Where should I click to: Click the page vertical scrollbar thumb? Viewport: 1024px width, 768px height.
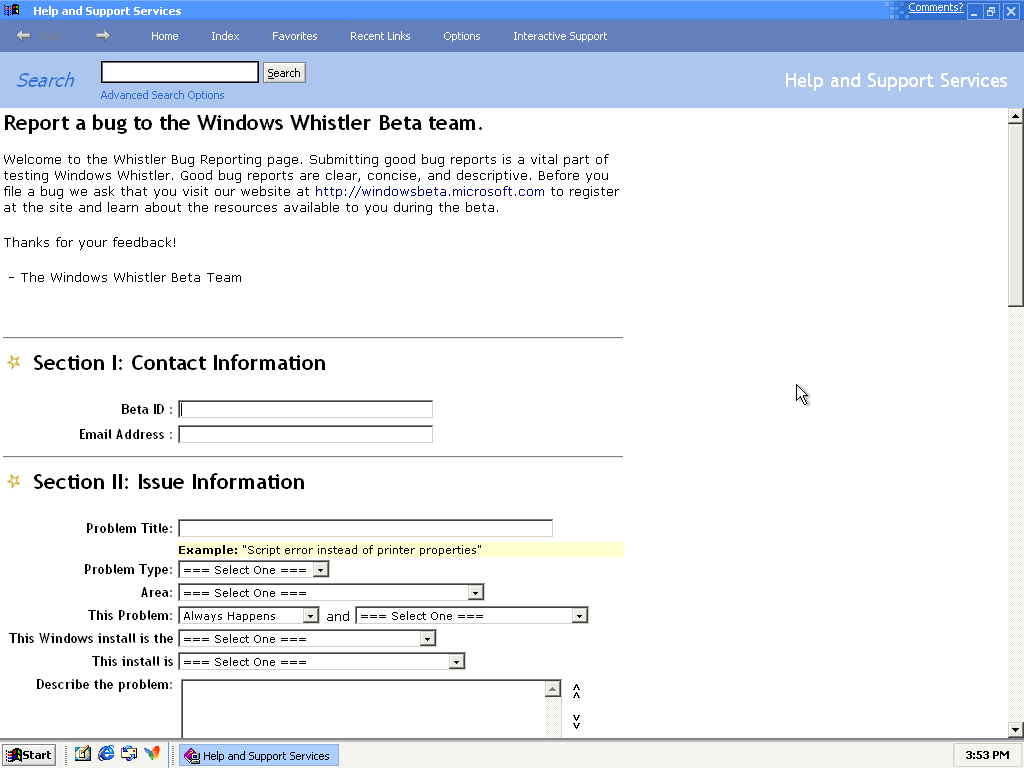[1015, 214]
